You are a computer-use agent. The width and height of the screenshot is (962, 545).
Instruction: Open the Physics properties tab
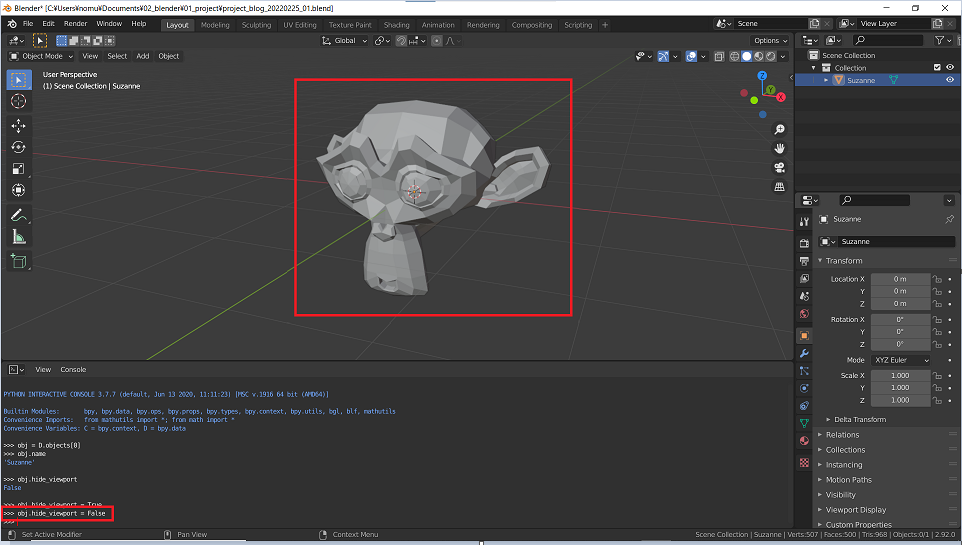point(804,388)
